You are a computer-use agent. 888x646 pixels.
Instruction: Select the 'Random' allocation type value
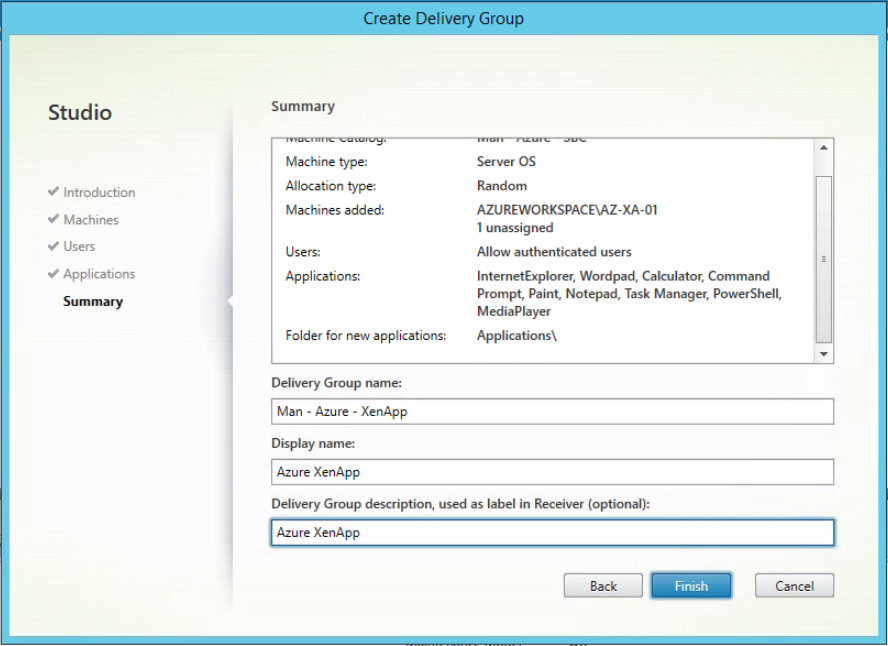pyautogui.click(x=502, y=186)
